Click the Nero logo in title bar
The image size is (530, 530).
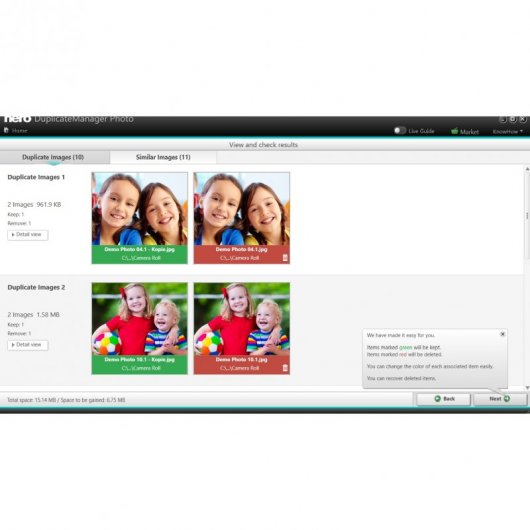tap(18, 119)
